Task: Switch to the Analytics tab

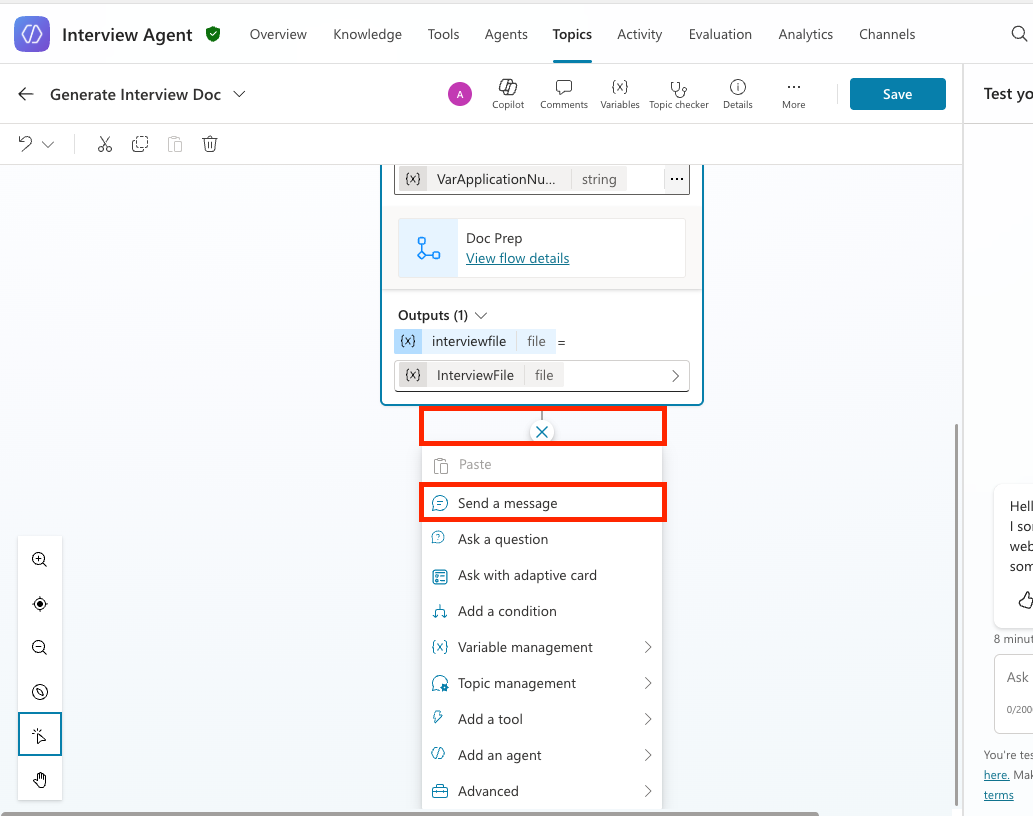Action: pyautogui.click(x=805, y=33)
